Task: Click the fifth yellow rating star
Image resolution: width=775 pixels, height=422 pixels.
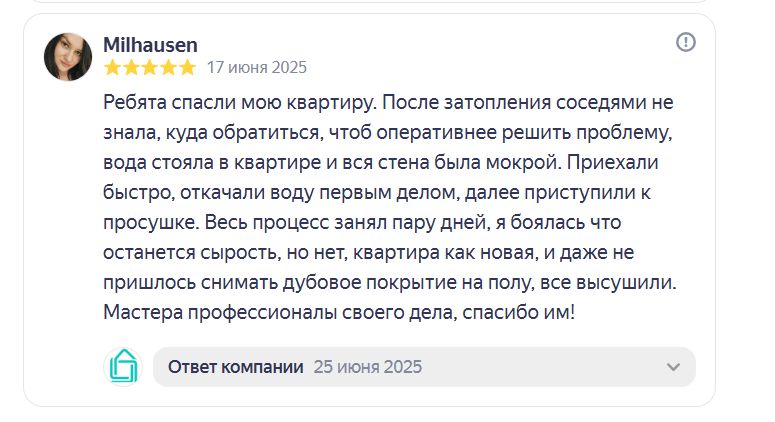Action: pyautogui.click(x=187, y=67)
